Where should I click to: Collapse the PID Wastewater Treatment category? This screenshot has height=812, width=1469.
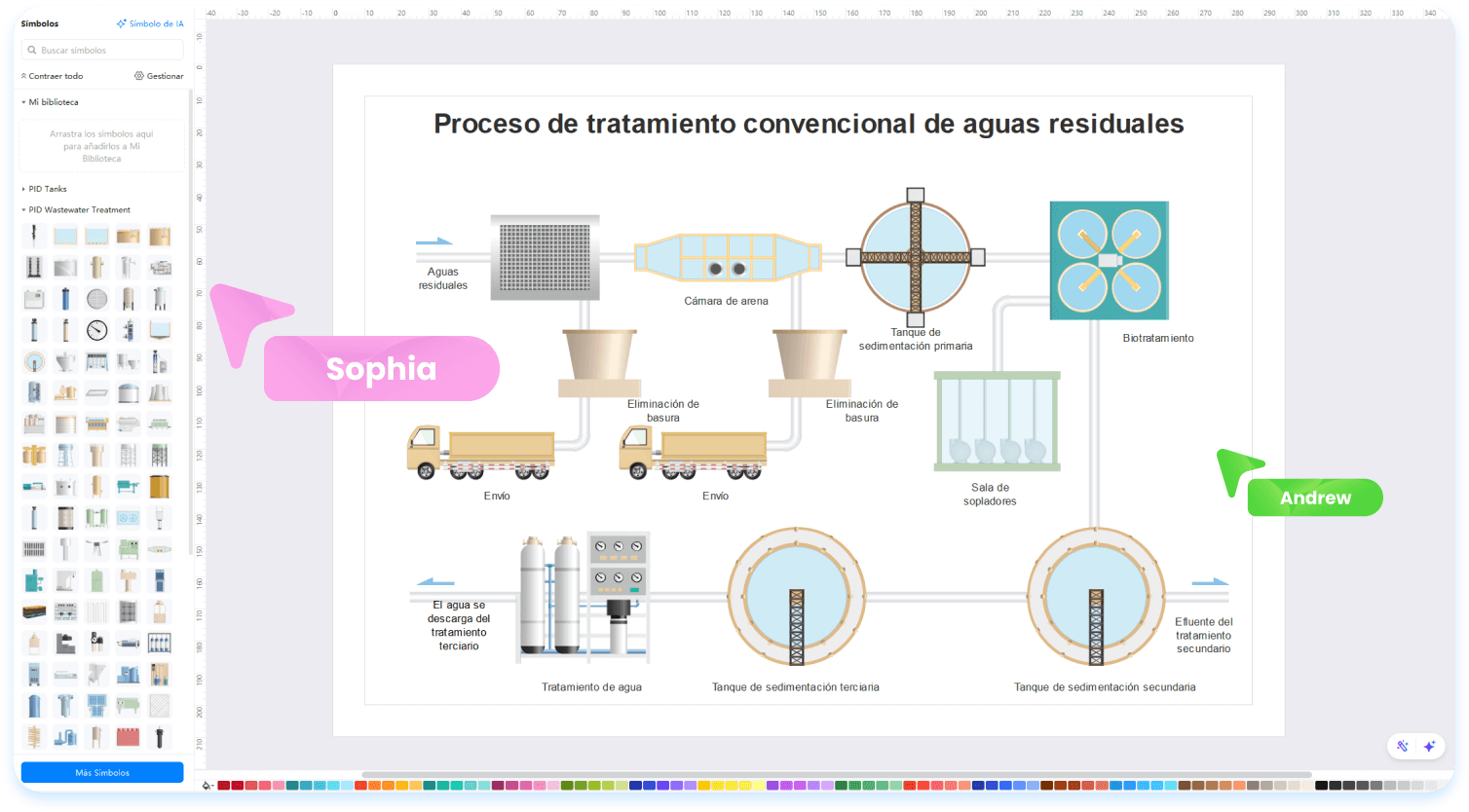24,210
